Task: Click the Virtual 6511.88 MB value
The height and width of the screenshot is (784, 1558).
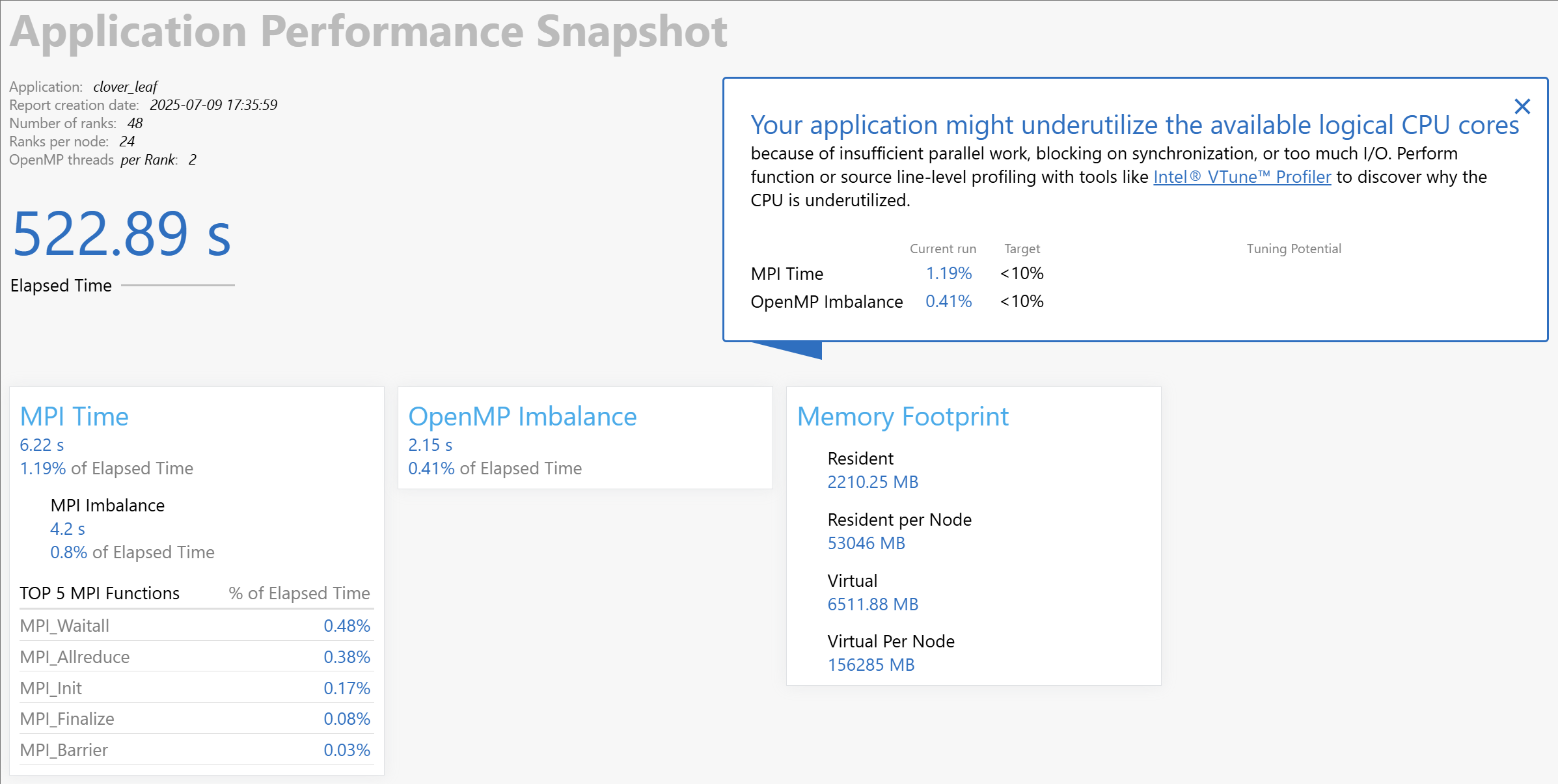Action: [873, 604]
